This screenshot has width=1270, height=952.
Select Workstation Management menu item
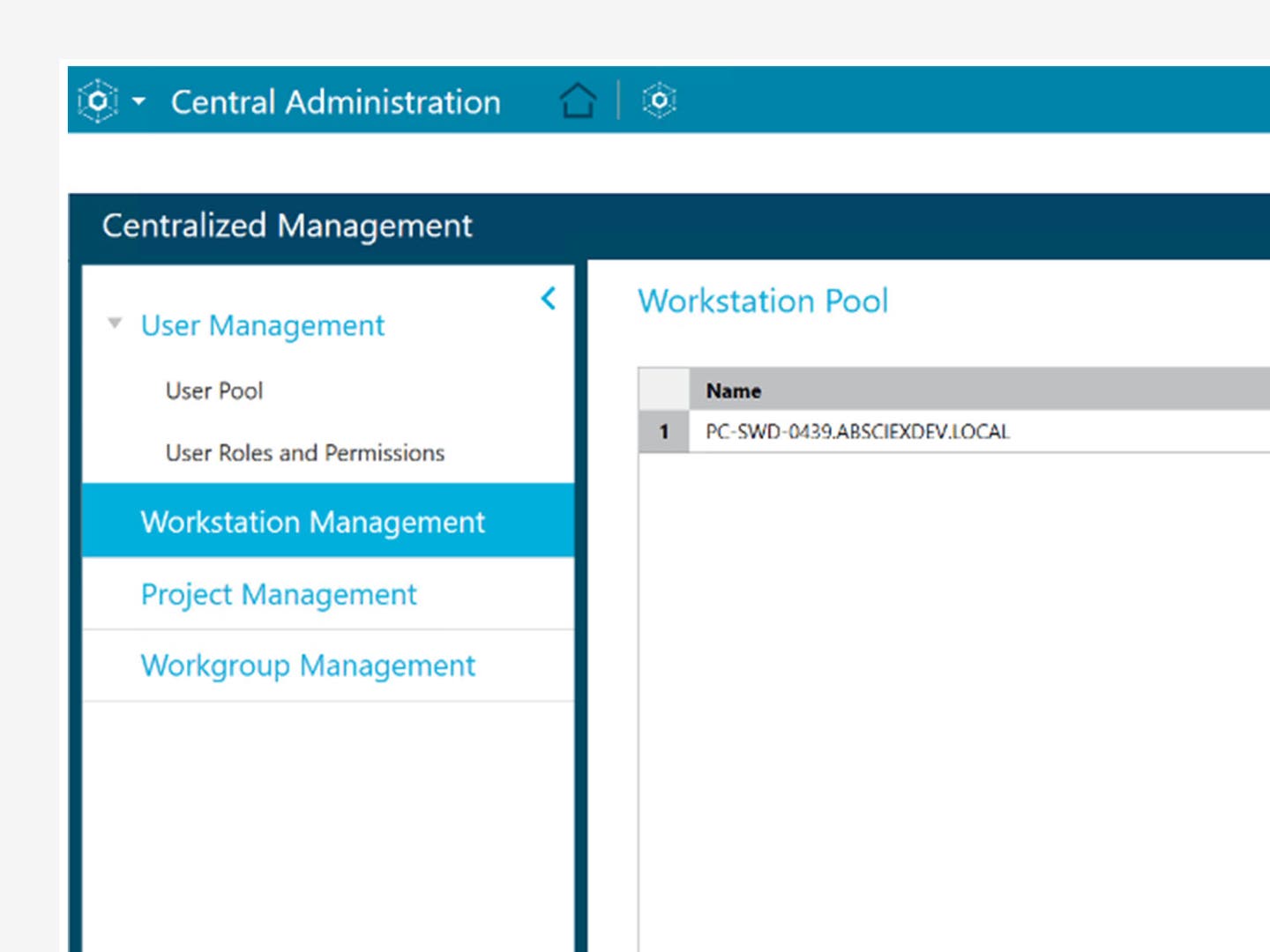click(328, 521)
